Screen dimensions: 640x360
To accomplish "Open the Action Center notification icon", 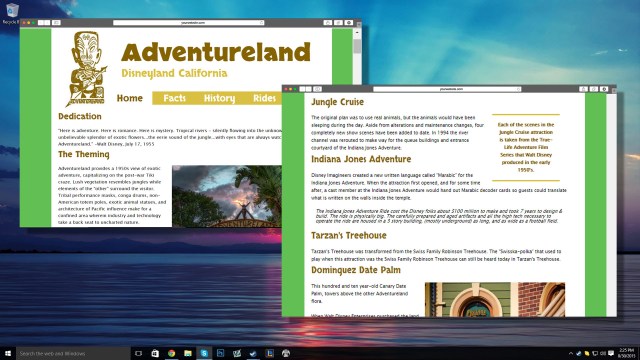I will [611, 353].
